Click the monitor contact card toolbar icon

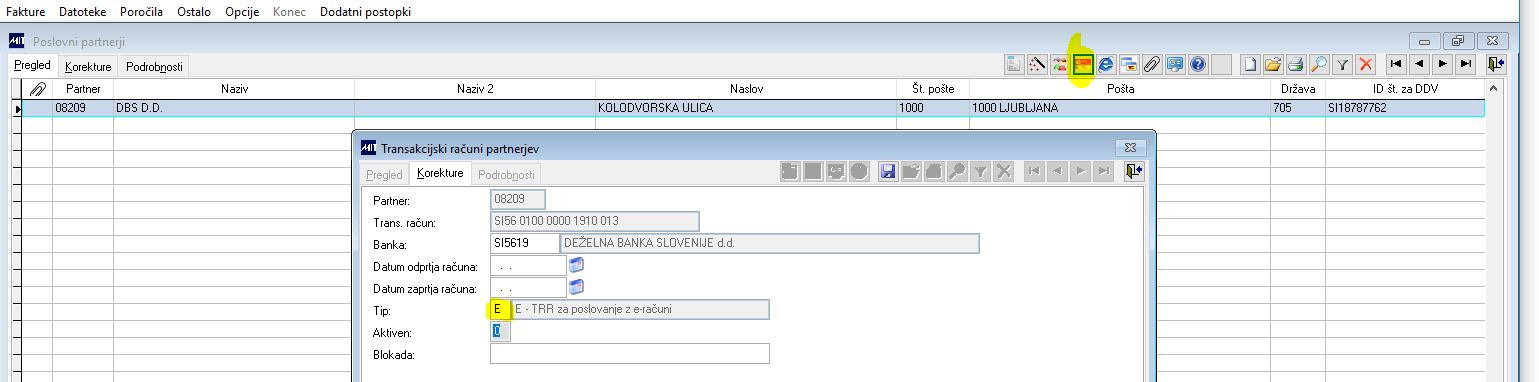coord(1175,64)
